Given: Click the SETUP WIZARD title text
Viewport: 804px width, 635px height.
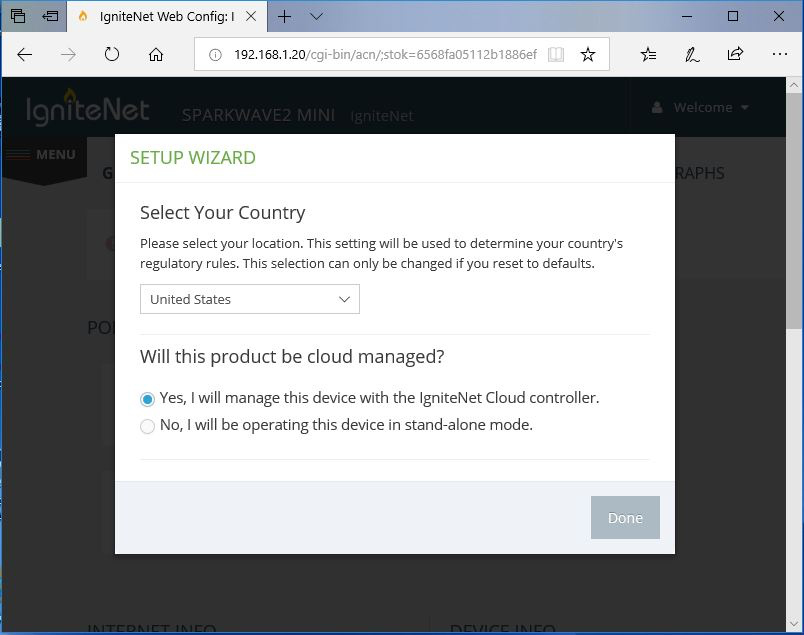Looking at the screenshot, I should (193, 157).
